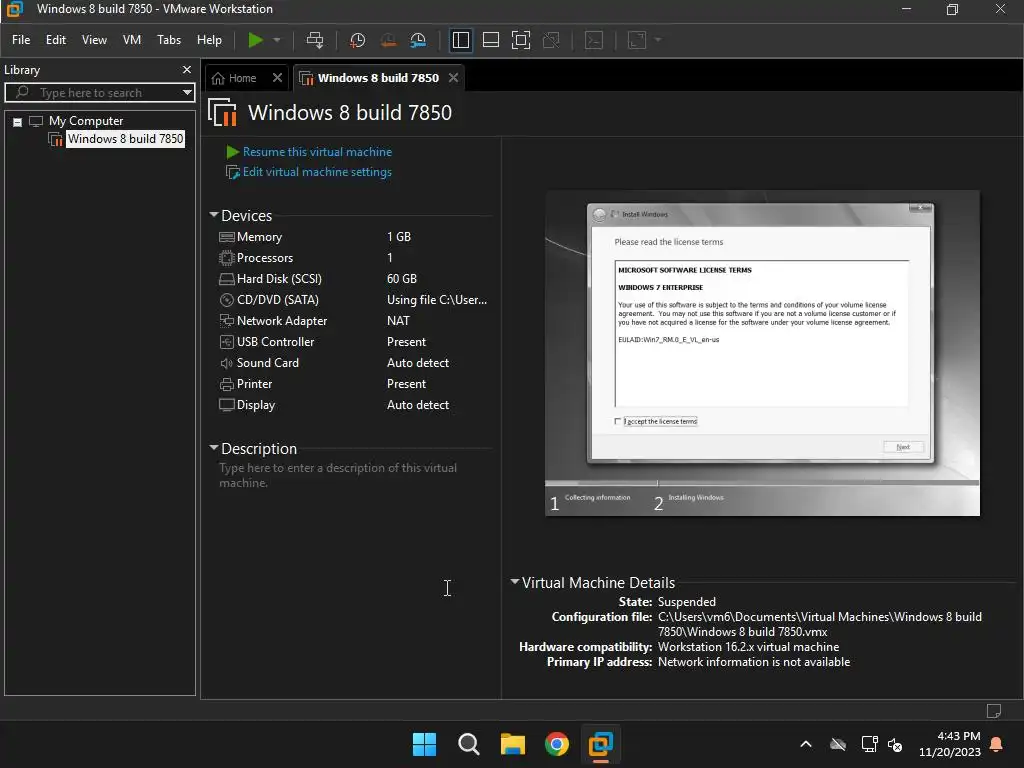Screen dimensions: 1024x768
Task: Click the Unity mode toolbar icon
Action: (551, 40)
